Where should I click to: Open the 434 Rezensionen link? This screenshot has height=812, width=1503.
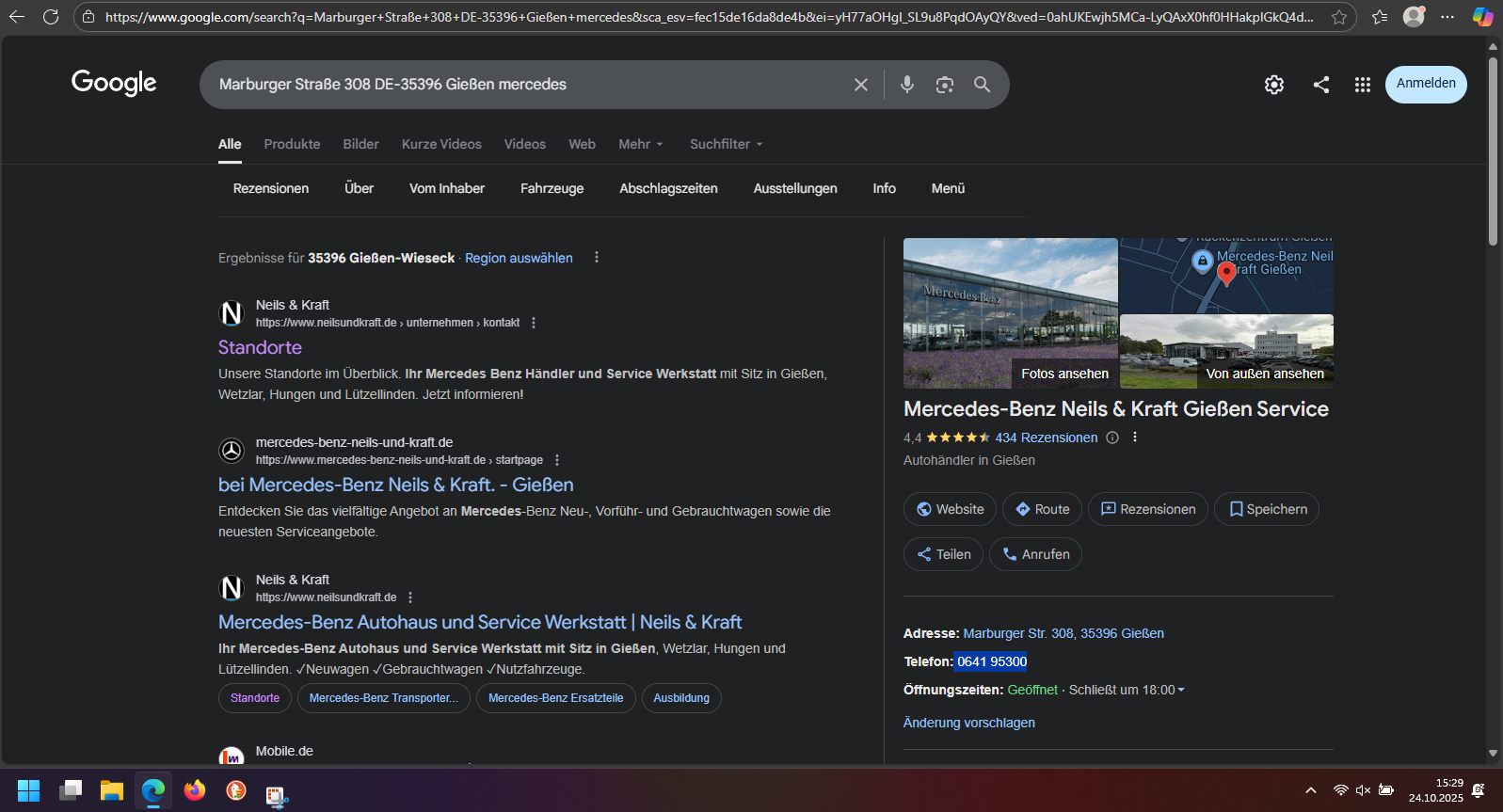[1047, 438]
